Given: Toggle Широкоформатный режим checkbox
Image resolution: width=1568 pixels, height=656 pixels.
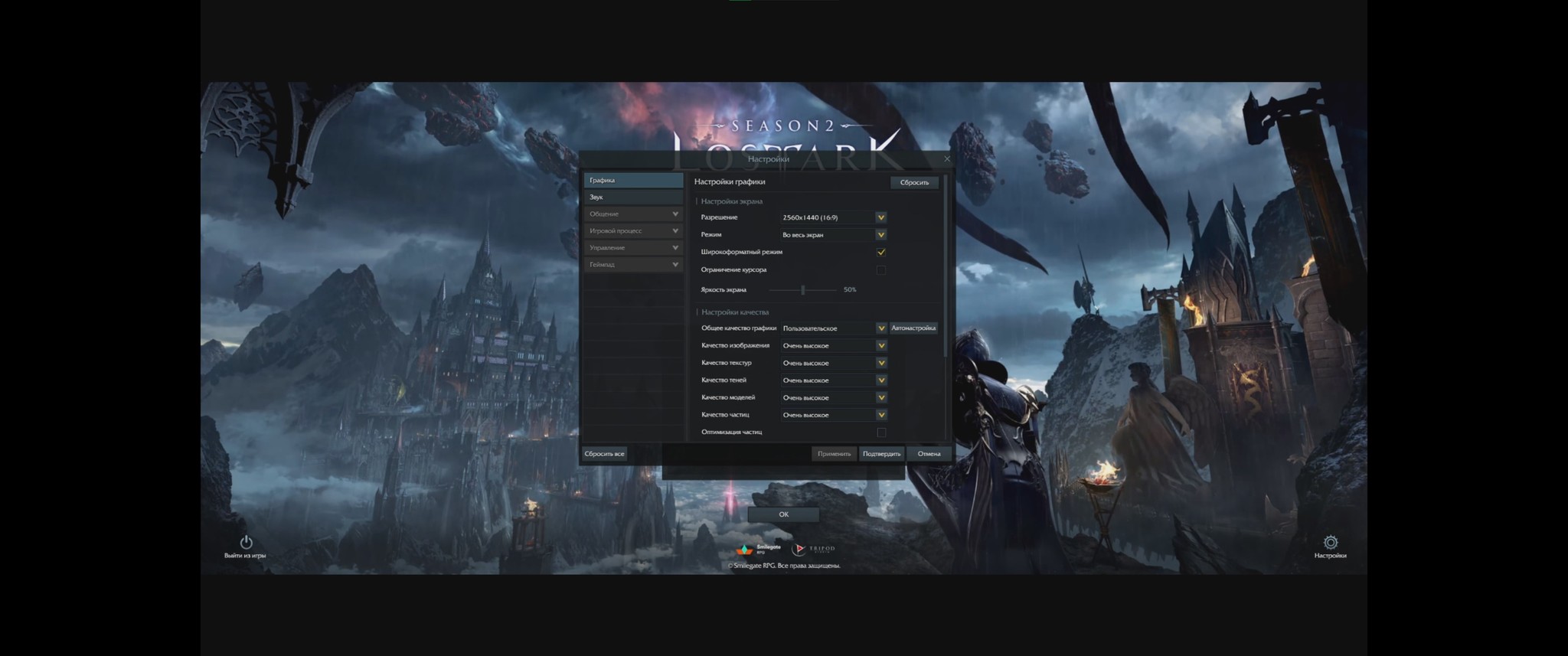Looking at the screenshot, I should coord(881,252).
